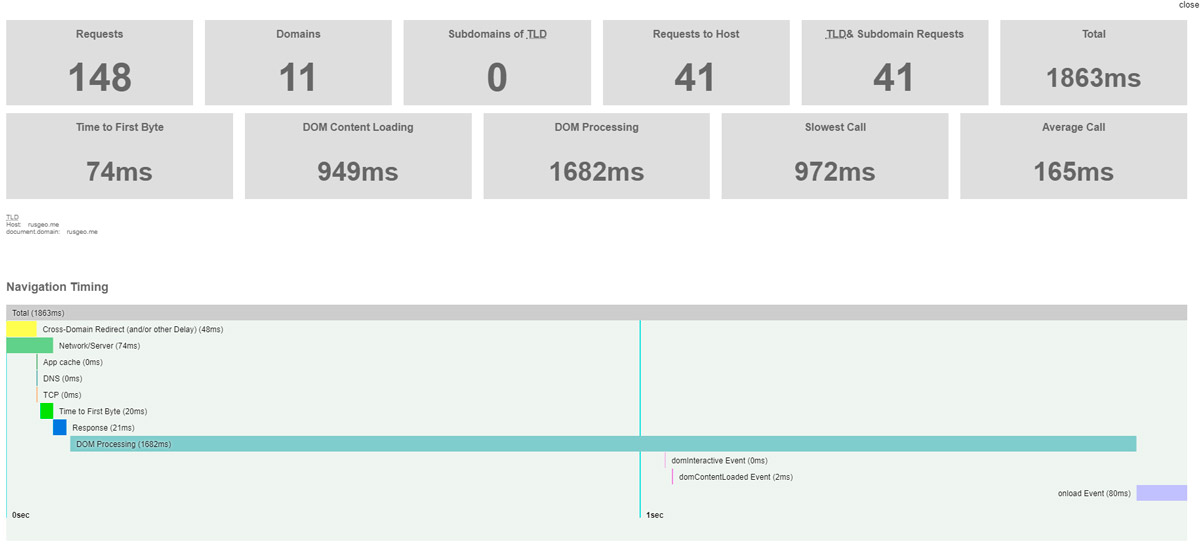This screenshot has width=1200, height=547.
Task: Click the close link in the corner
Action: [1189, 5]
